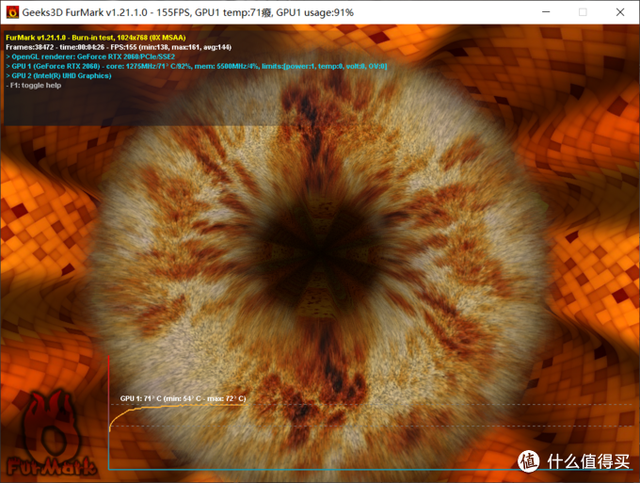Minimize the FurMark window
640x483 pixels.
click(x=546, y=12)
